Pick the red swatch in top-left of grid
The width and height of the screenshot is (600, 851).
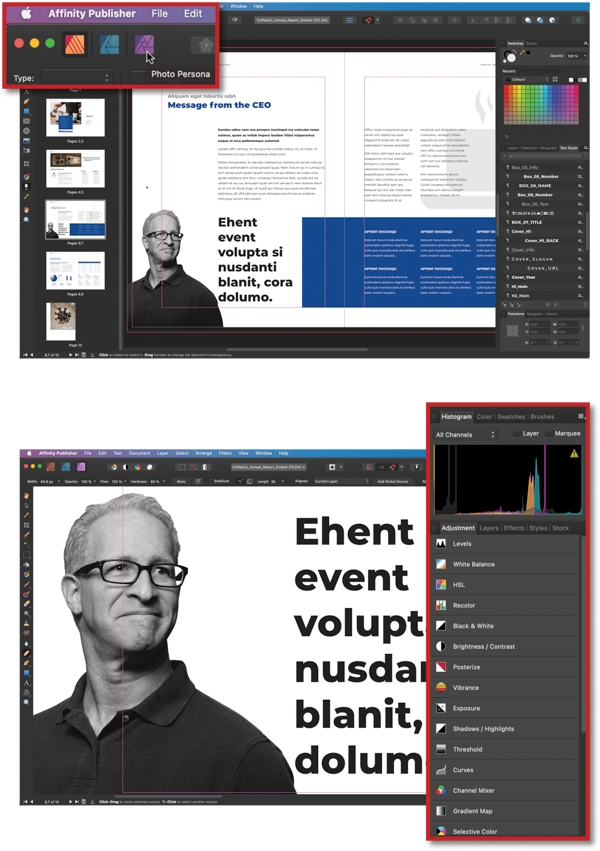(x=506, y=88)
